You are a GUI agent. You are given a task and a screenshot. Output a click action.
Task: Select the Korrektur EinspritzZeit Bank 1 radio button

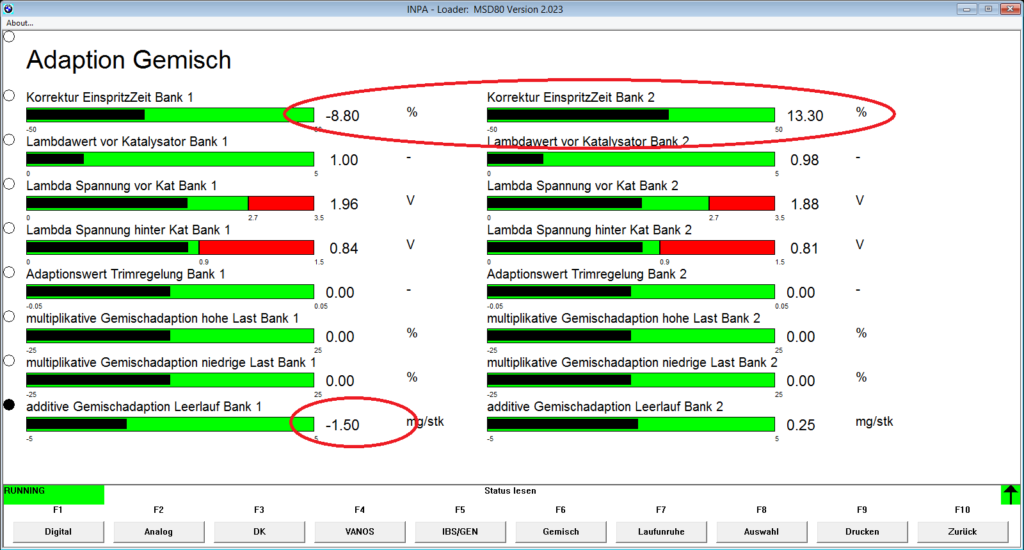[9, 96]
